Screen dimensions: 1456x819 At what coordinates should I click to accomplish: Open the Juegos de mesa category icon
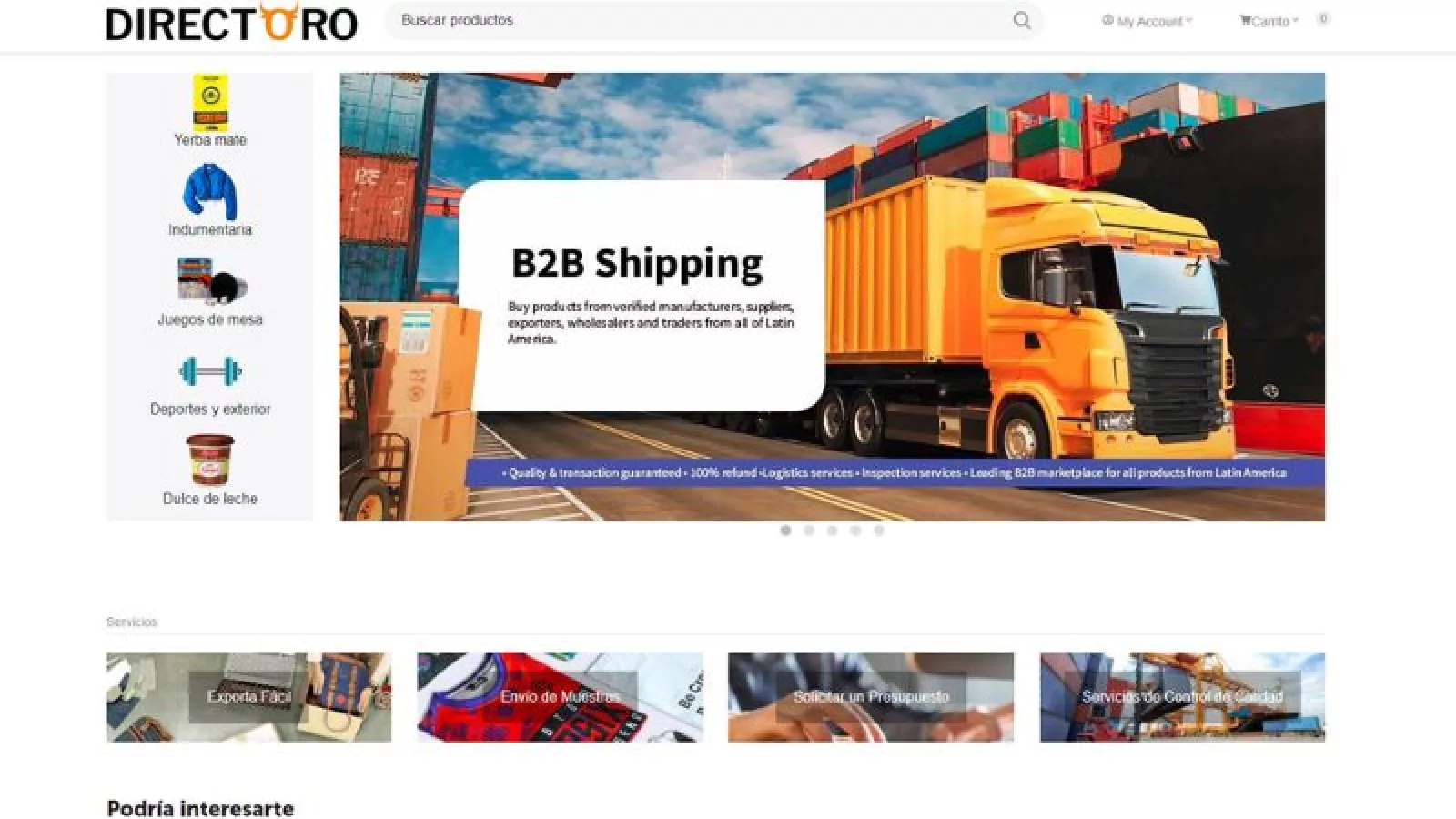point(210,280)
